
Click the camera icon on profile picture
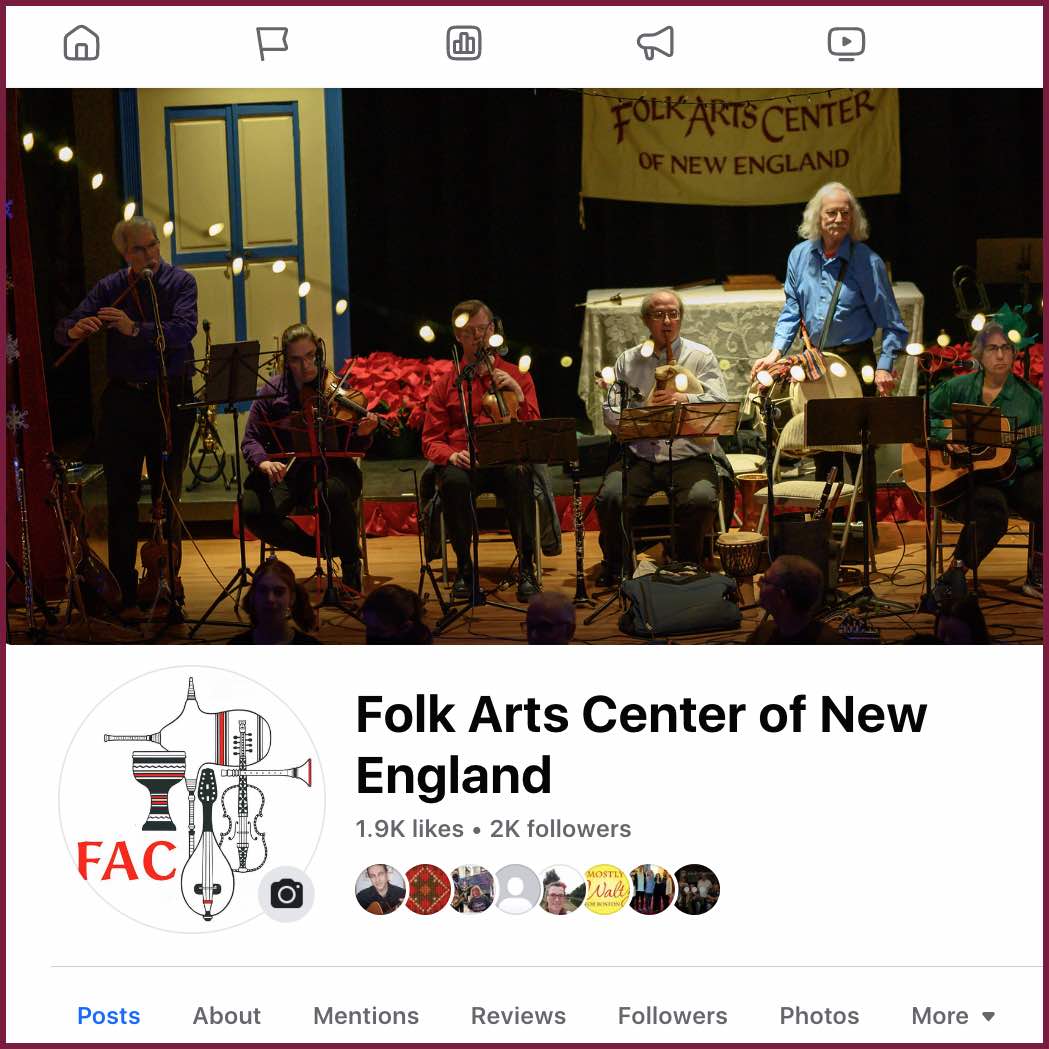[286, 894]
